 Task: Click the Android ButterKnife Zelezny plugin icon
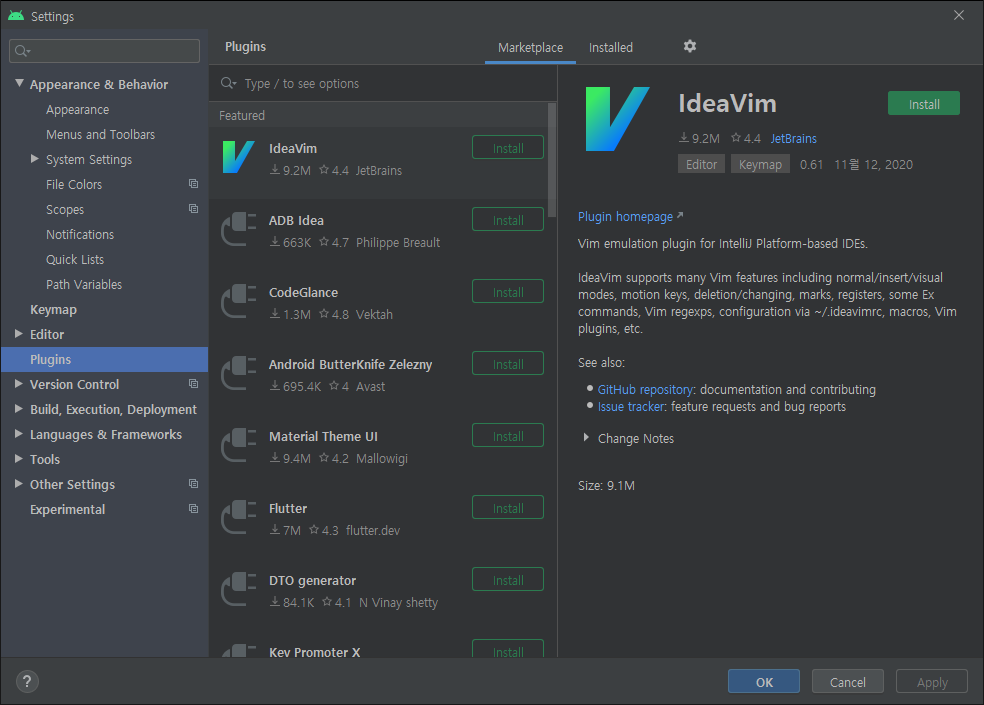click(x=238, y=374)
